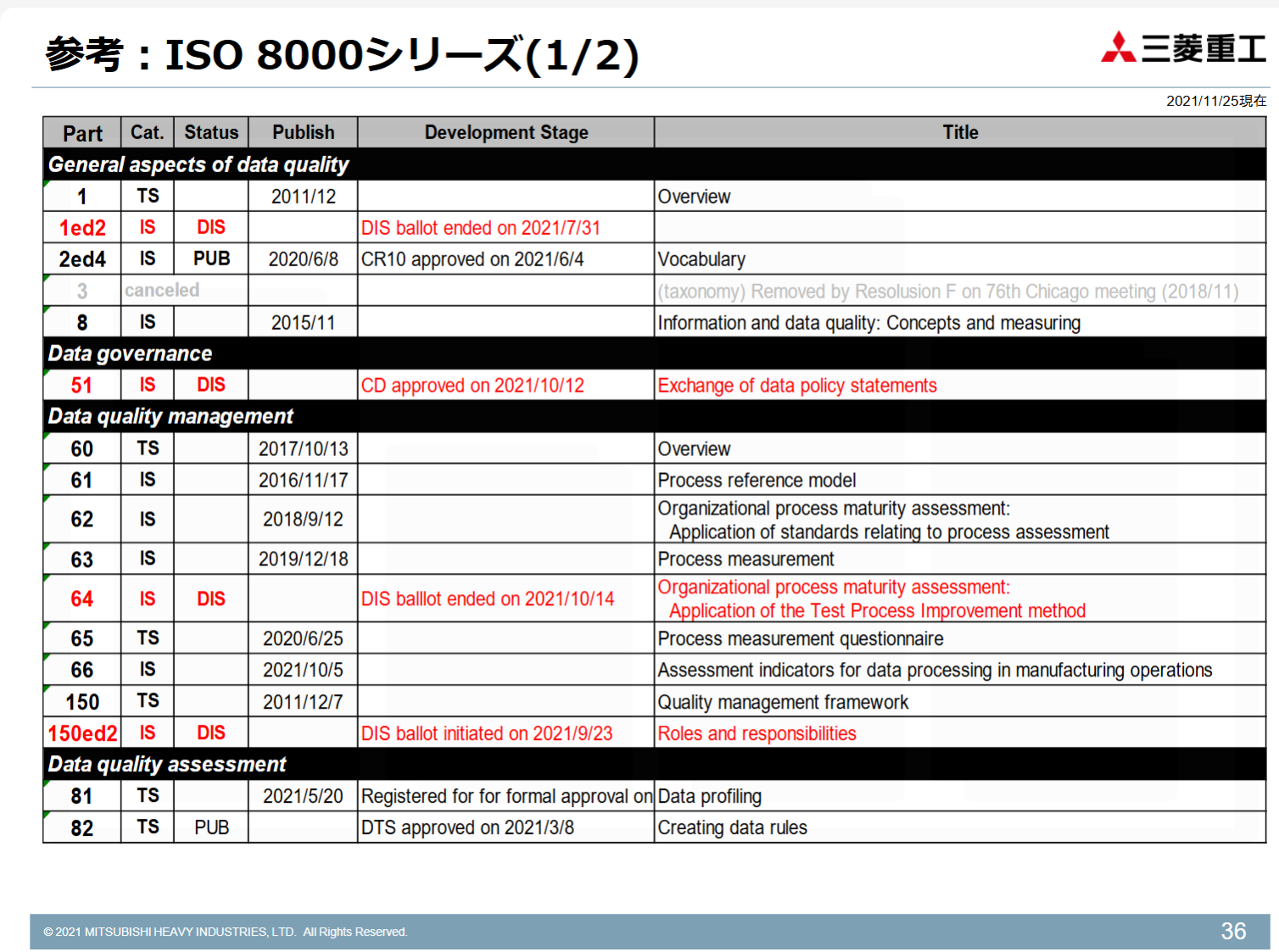Click part number '66' cell

(82, 671)
